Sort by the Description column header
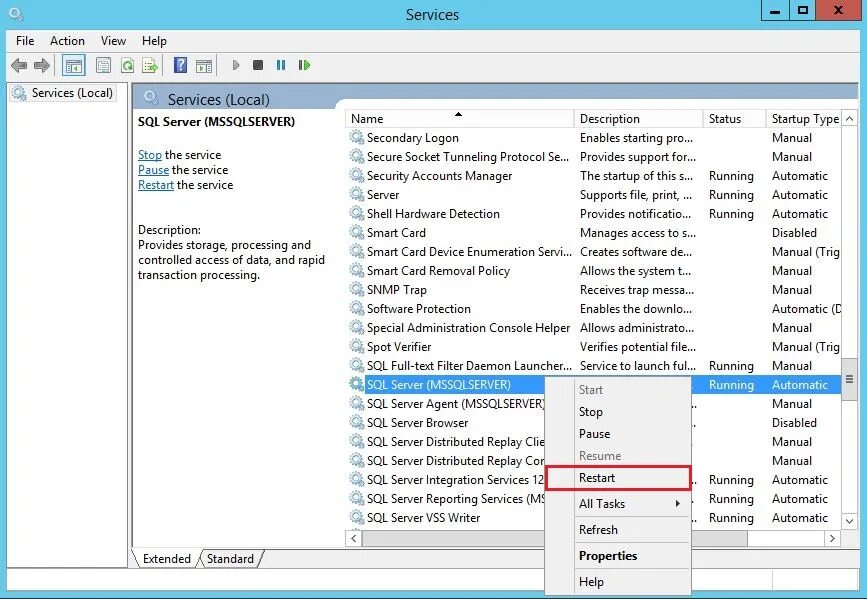 638,118
